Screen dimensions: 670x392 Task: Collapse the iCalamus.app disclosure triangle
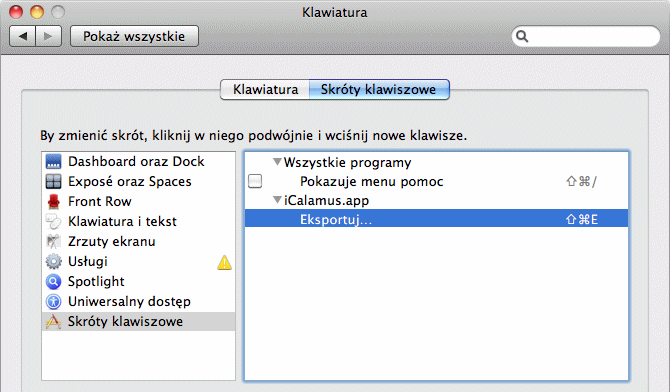277,200
